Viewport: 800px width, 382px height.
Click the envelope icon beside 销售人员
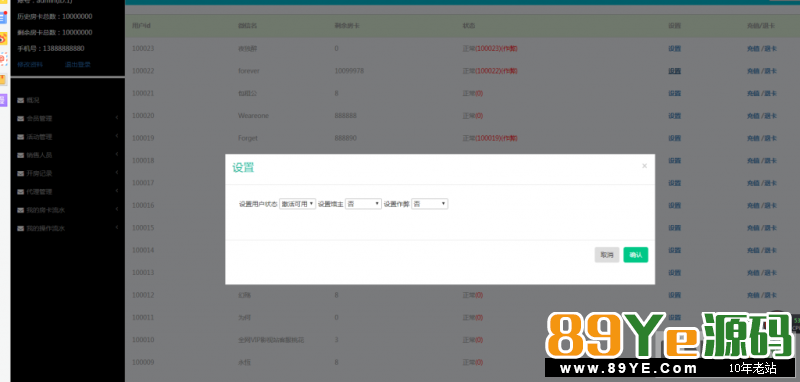[x=20, y=155]
